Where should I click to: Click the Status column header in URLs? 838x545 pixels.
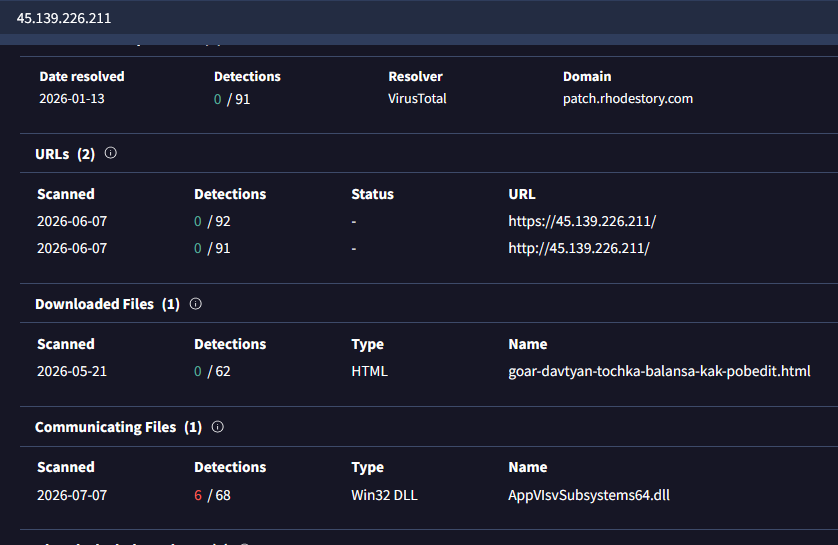pyautogui.click(x=373, y=194)
